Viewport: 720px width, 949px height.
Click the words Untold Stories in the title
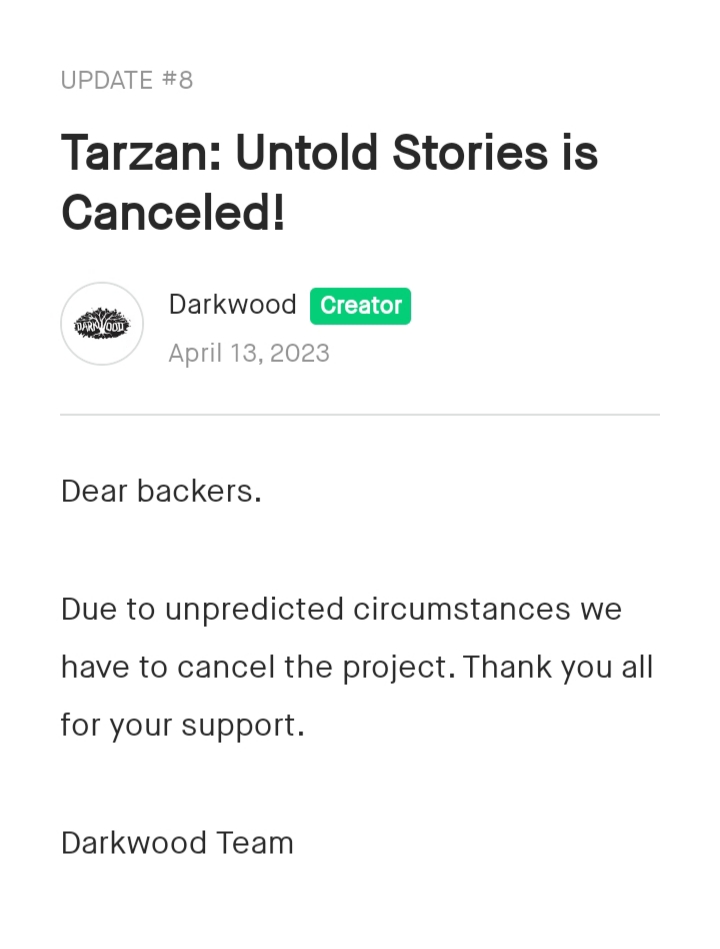tap(391, 153)
